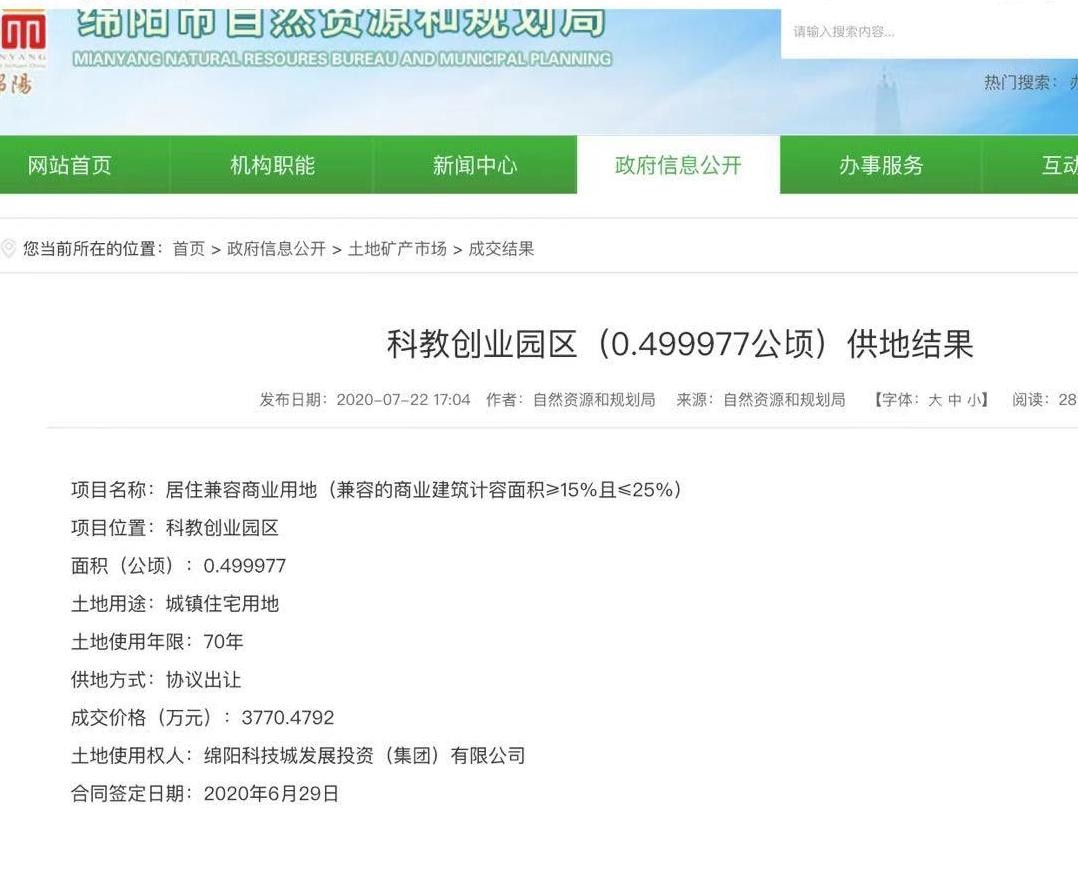Switch to the 政府信息公开 active tab
Screen dimensions: 1078x887
click(x=678, y=166)
